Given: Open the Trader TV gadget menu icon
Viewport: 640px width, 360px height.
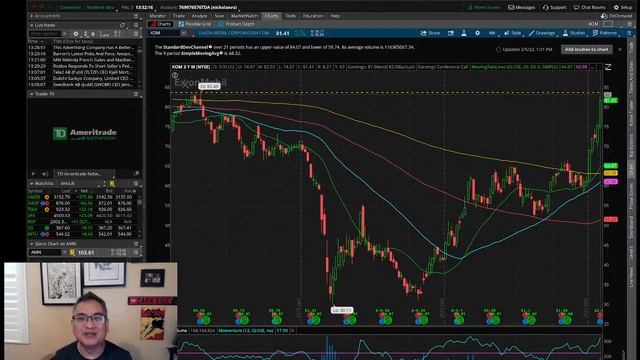Looking at the screenshot, I should (136, 94).
